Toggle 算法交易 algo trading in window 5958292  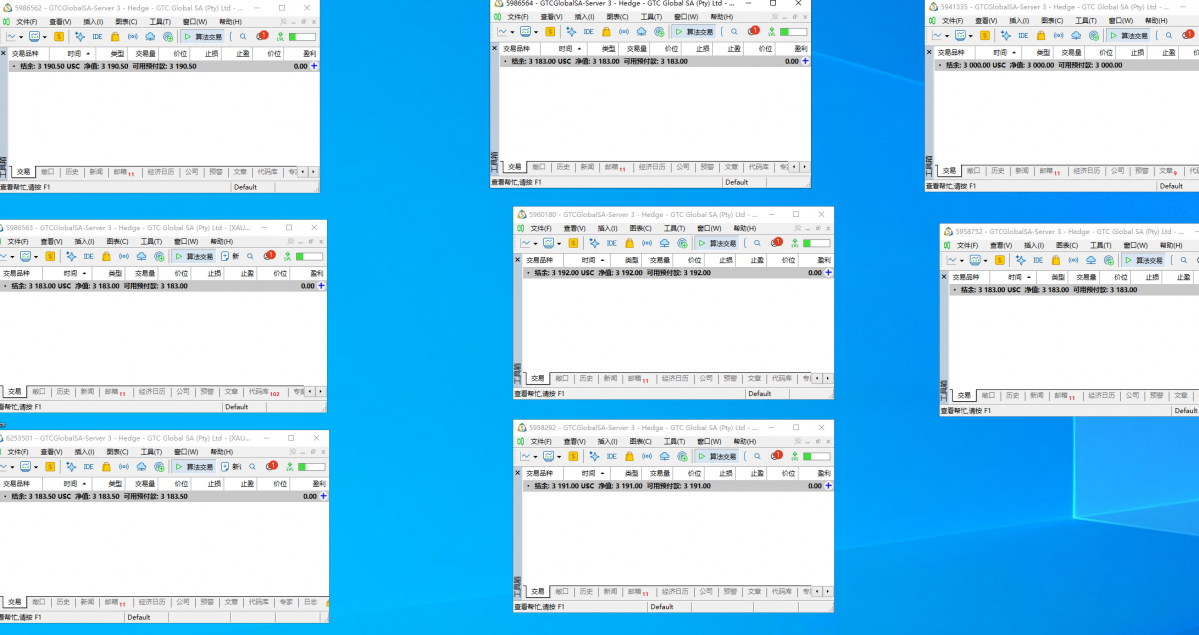click(x=717, y=457)
